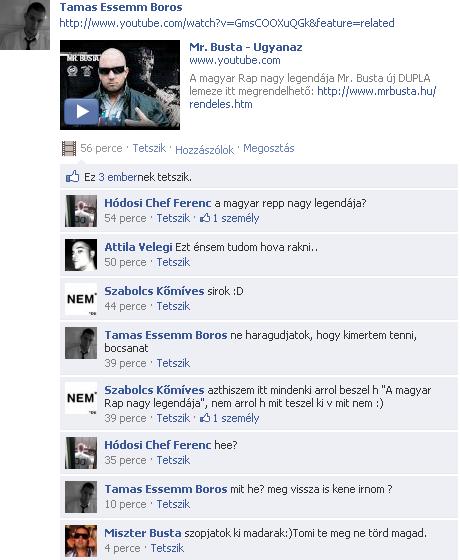Click Megosztás to share the post

269,148
